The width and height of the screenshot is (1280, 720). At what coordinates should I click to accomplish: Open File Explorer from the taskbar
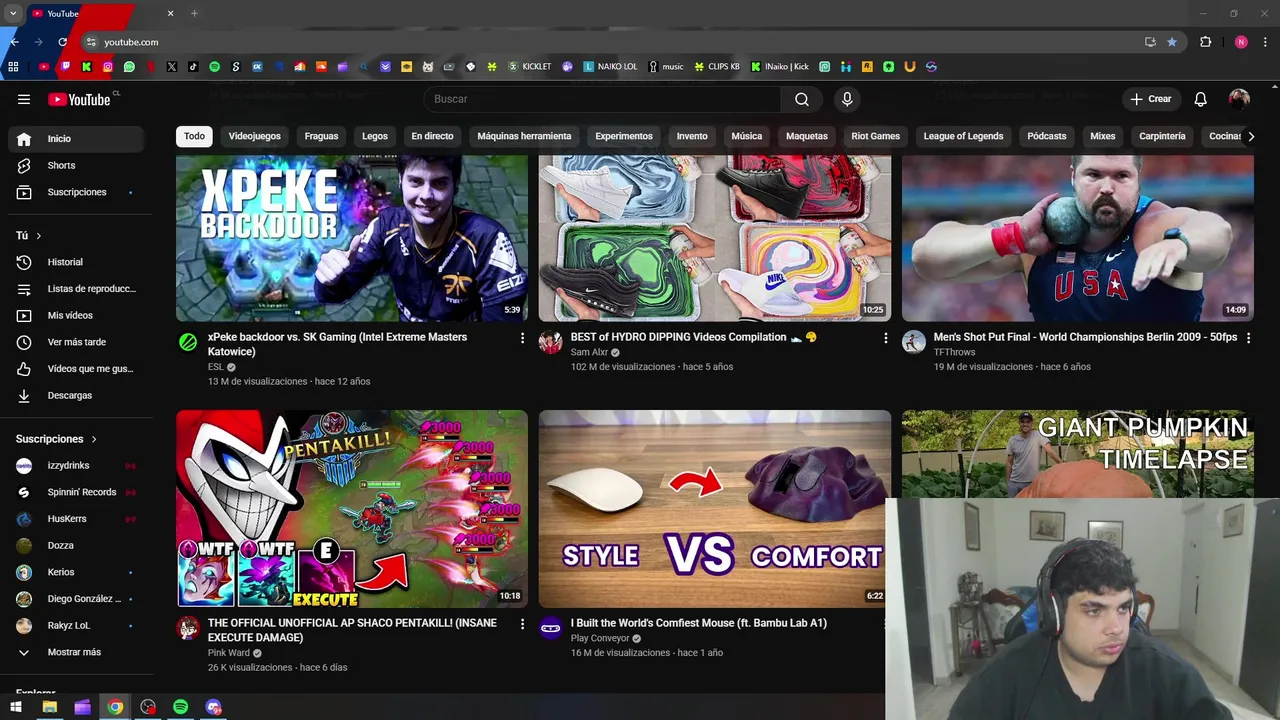(x=49, y=707)
